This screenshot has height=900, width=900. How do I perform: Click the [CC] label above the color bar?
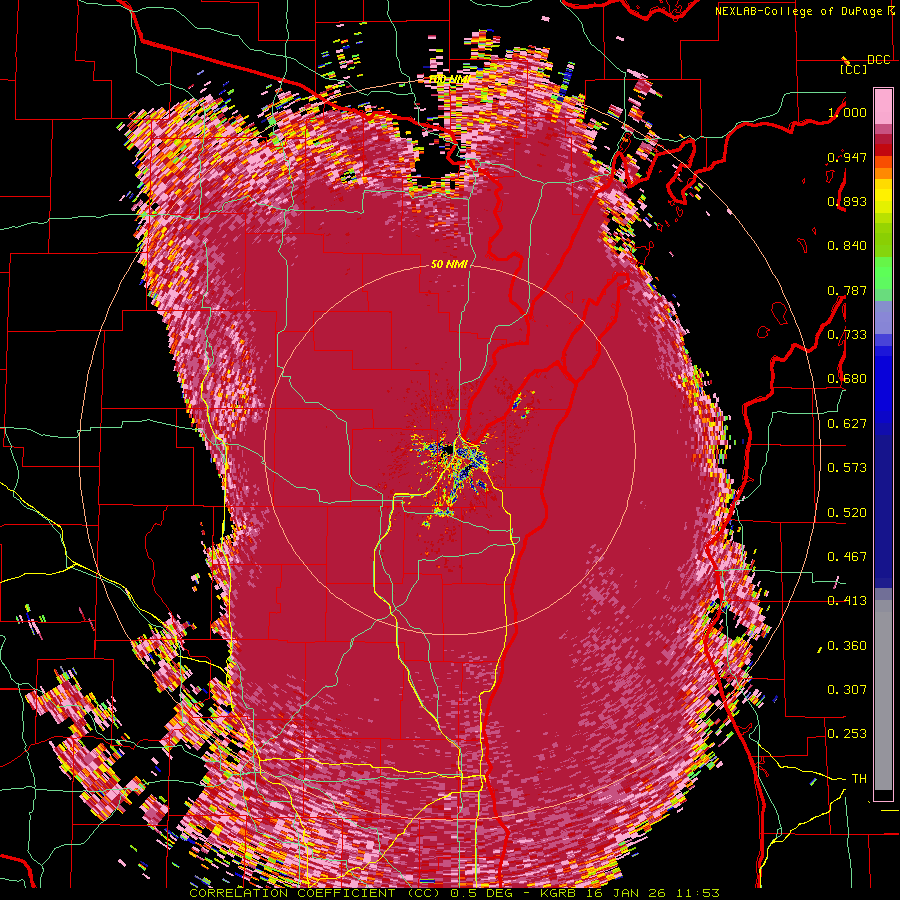tap(854, 69)
